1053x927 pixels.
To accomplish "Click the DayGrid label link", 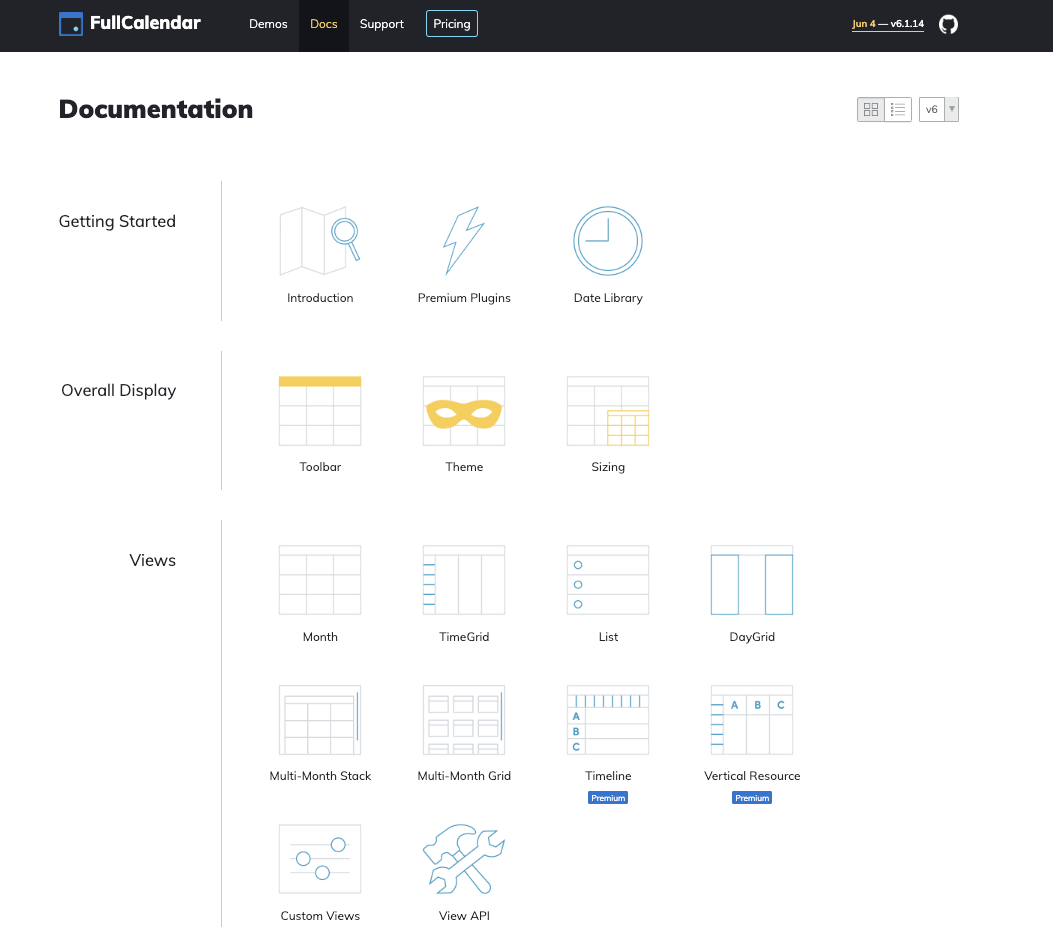I will tap(751, 637).
